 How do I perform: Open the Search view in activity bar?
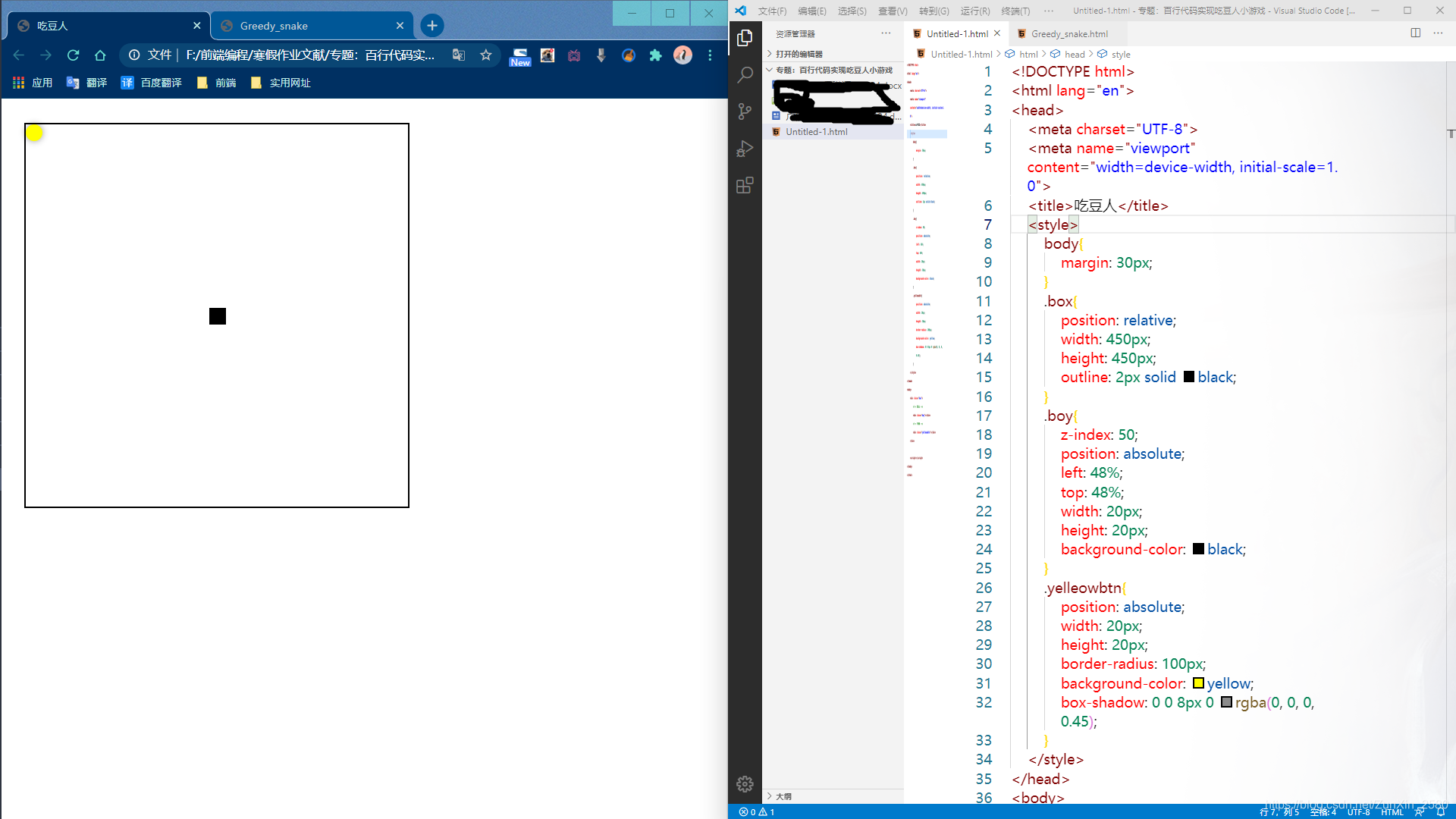coord(745,74)
